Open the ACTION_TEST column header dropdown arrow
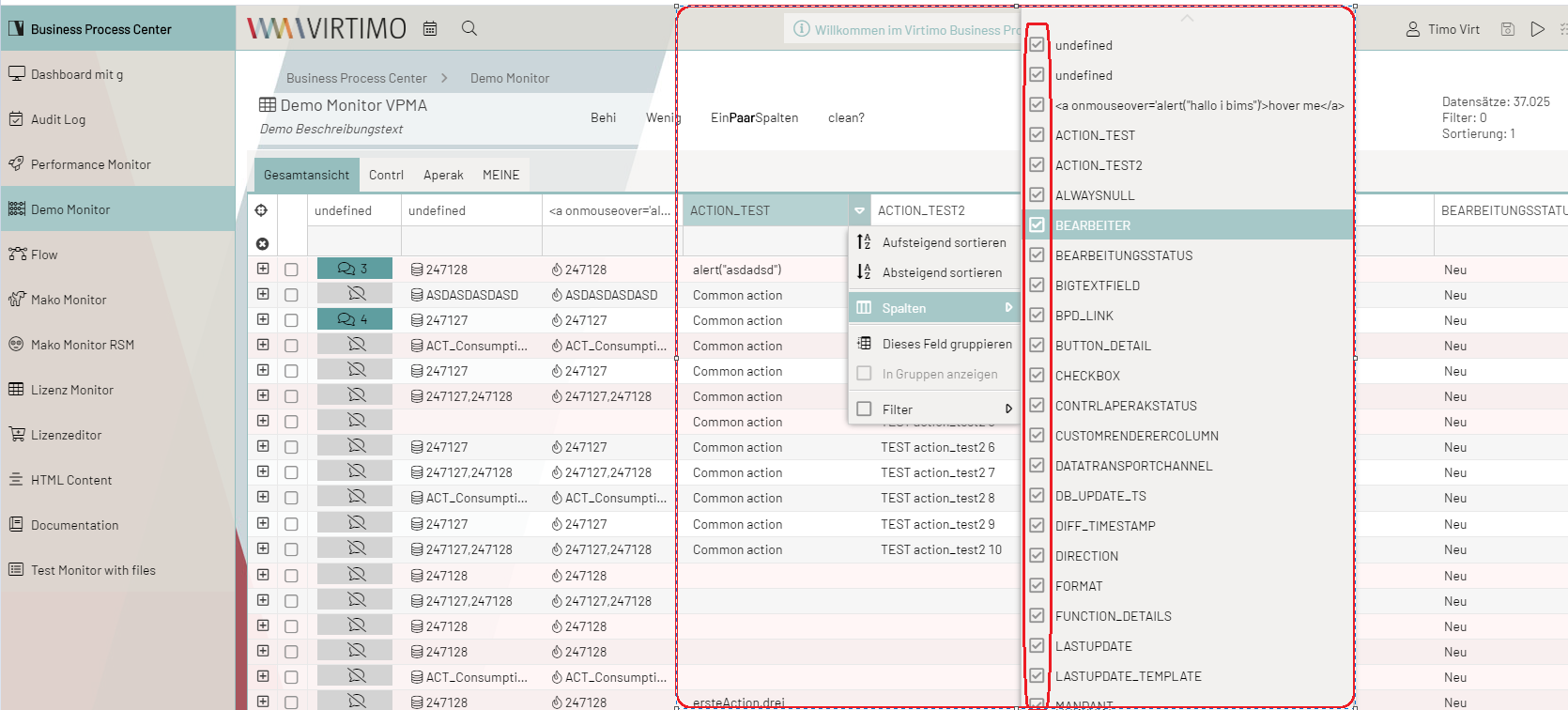 point(859,211)
